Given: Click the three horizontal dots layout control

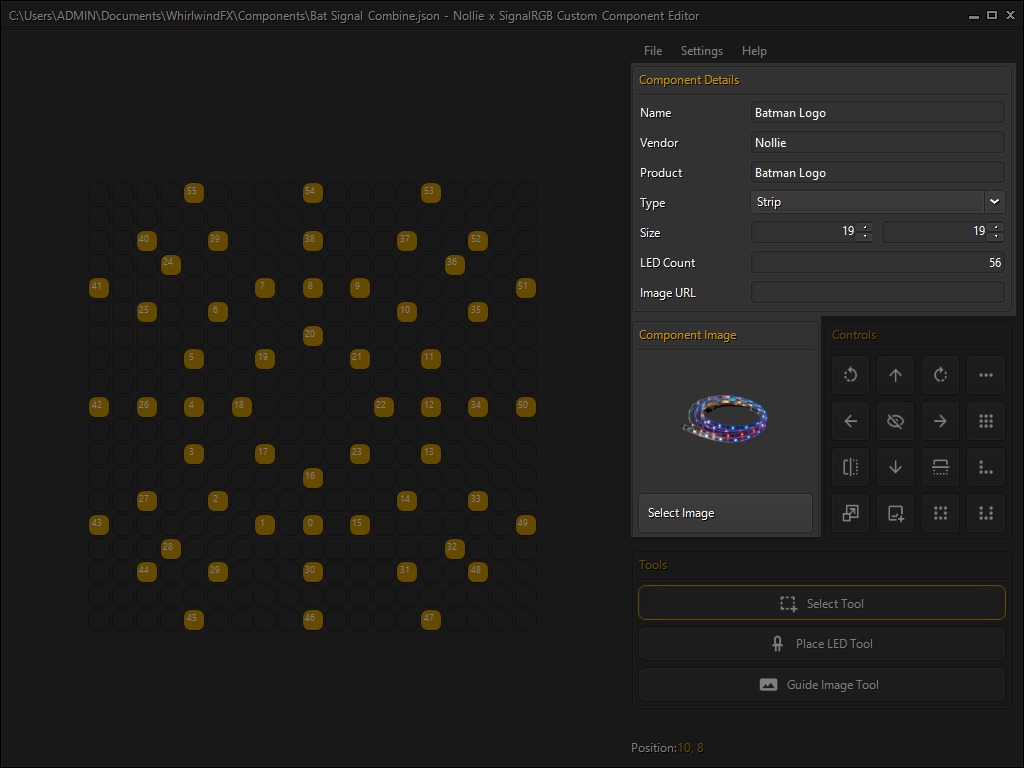Looking at the screenshot, I should [x=985, y=375].
